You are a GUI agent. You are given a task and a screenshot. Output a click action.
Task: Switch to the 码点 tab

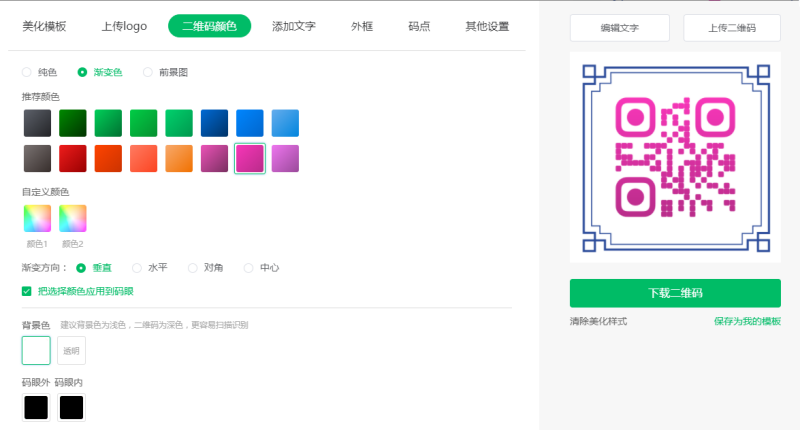coord(419,27)
